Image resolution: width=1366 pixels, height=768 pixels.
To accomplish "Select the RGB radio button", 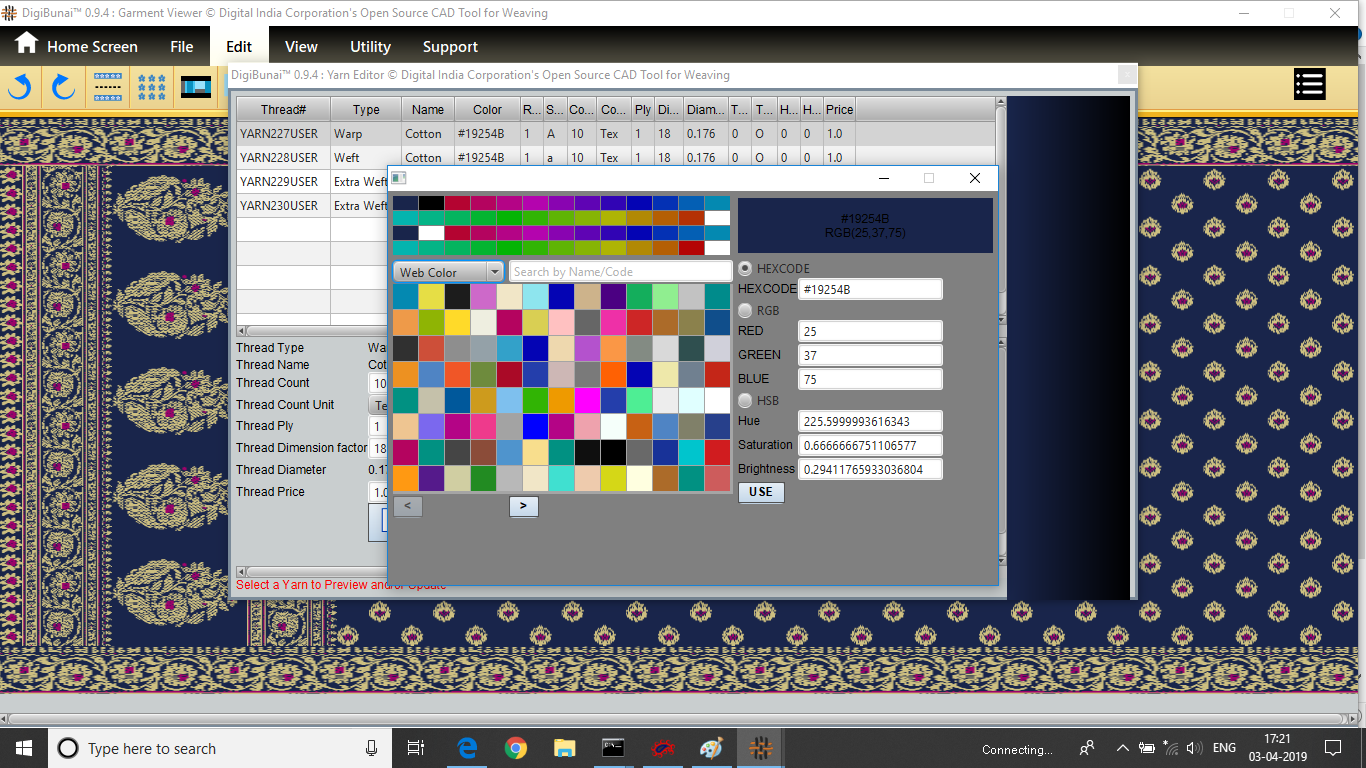I will click(746, 311).
